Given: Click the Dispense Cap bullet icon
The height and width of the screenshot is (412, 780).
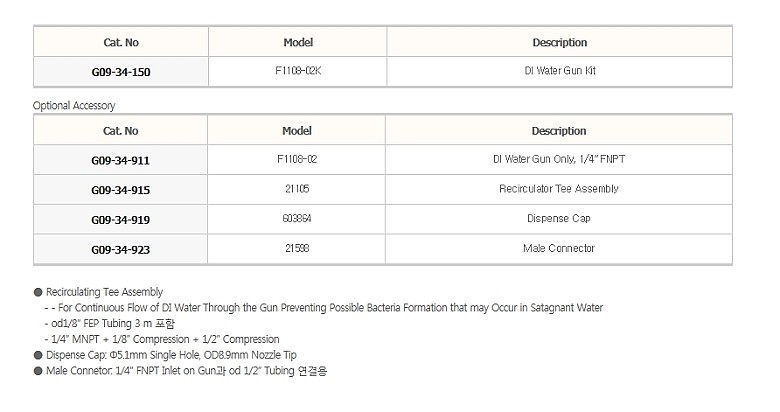Looking at the screenshot, I should pyautogui.click(x=38, y=355).
